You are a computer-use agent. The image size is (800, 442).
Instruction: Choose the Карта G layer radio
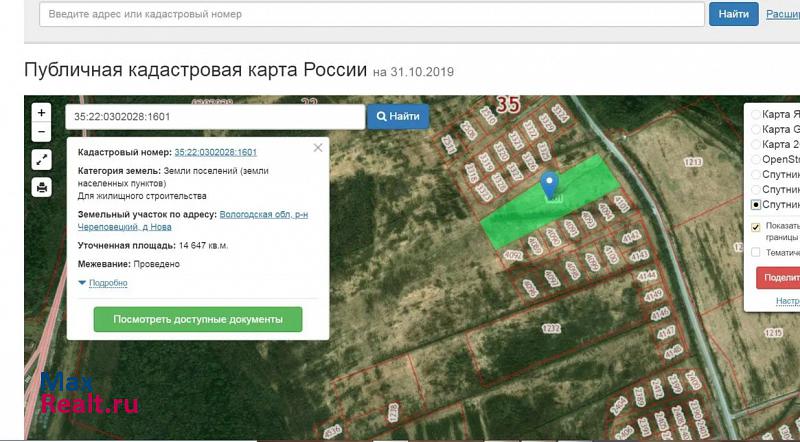coord(756,130)
